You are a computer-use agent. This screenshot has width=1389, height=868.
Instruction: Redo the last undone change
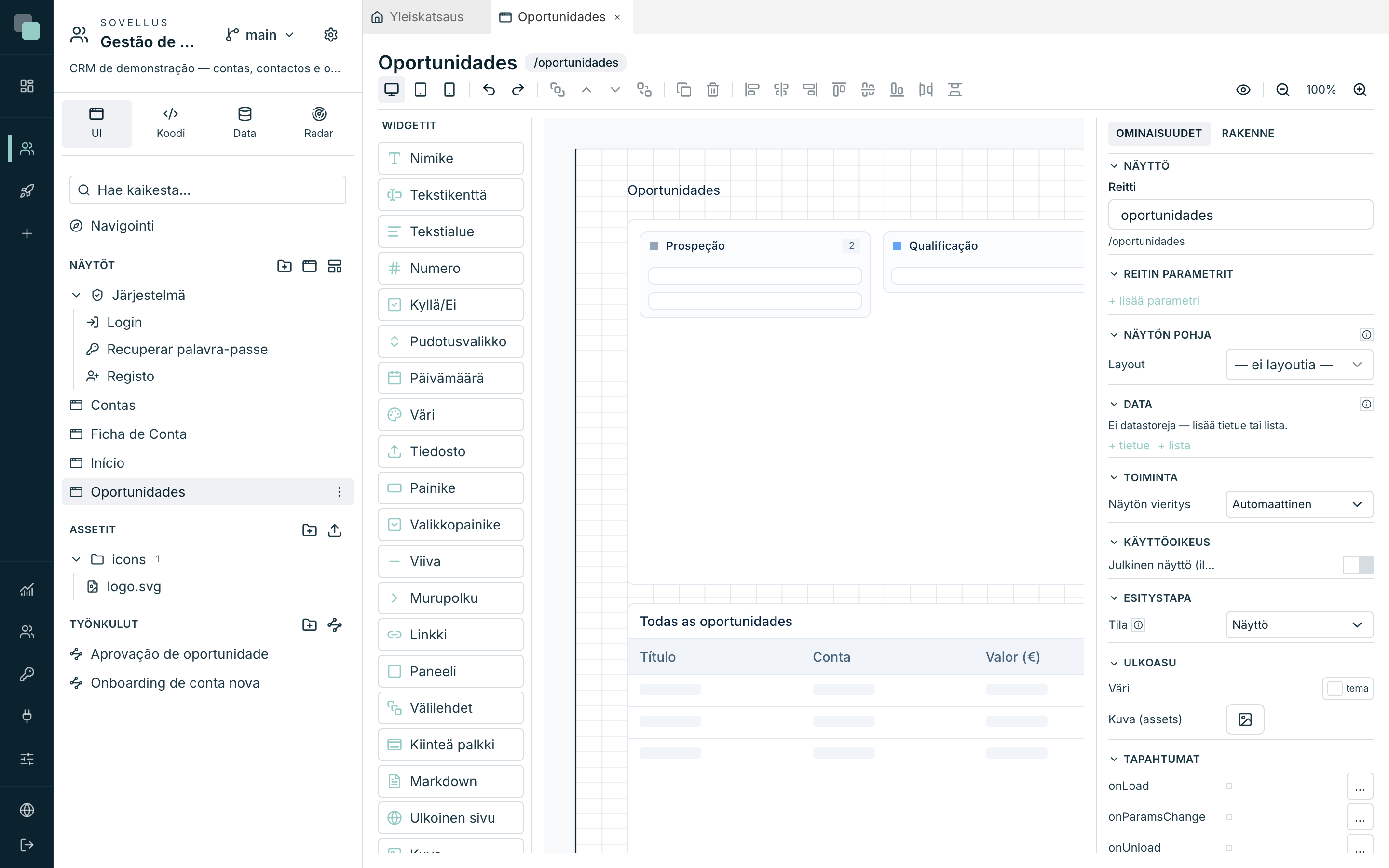tap(517, 90)
